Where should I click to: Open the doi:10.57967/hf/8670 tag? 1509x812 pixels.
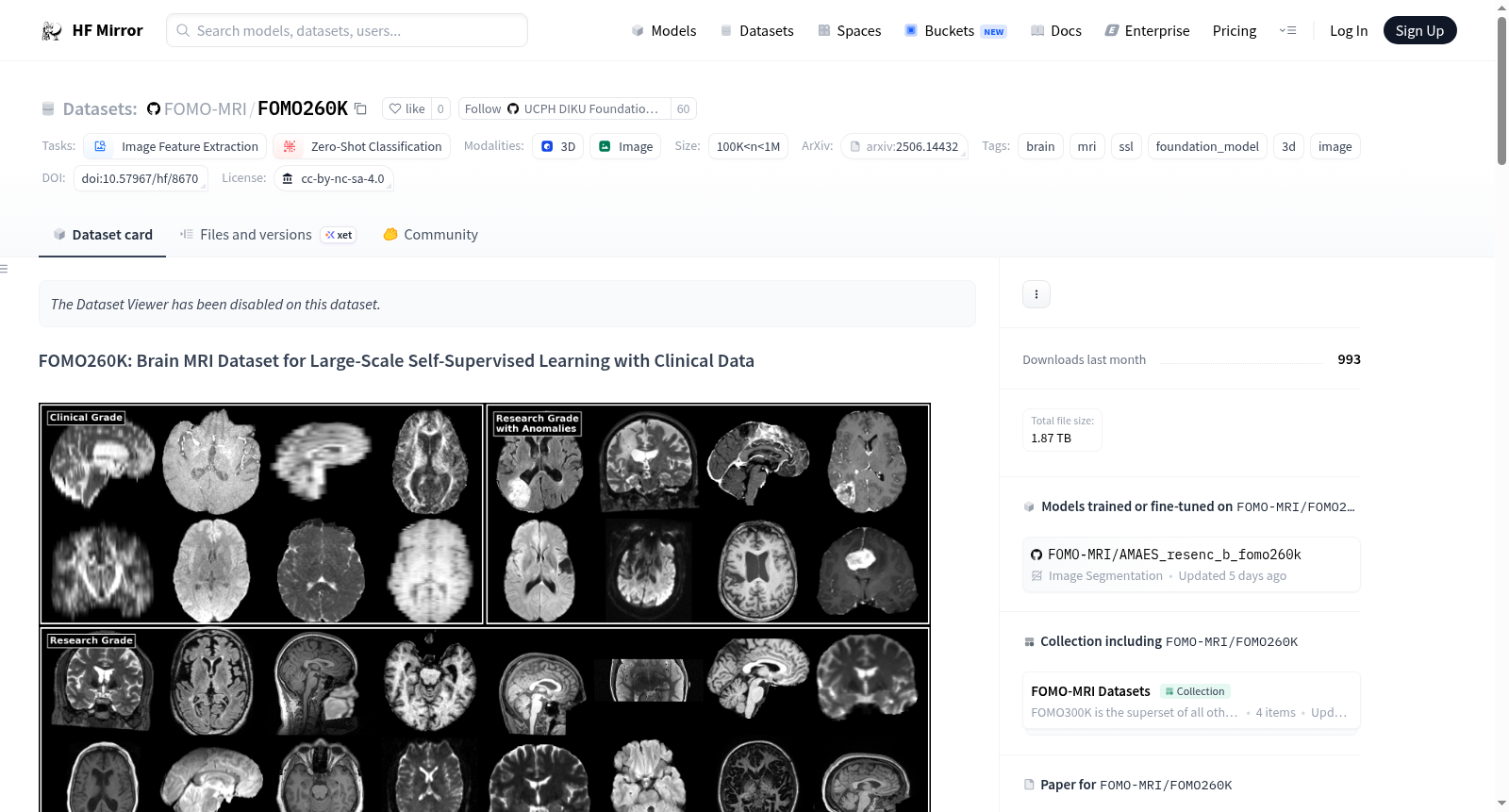[141, 178]
